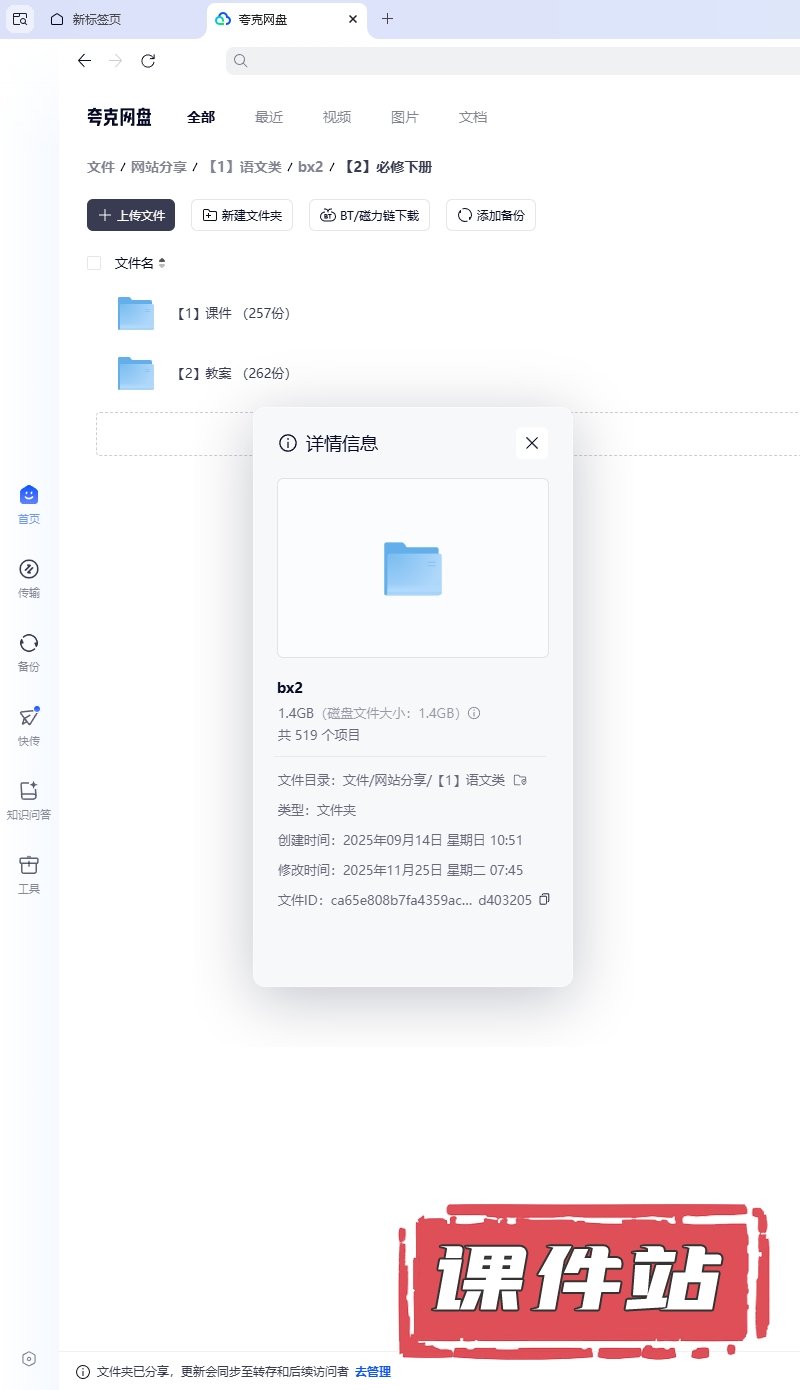Sort files by clicking 文件名 sort arrows
Viewport: 800px width, 1390px height.
click(162, 263)
